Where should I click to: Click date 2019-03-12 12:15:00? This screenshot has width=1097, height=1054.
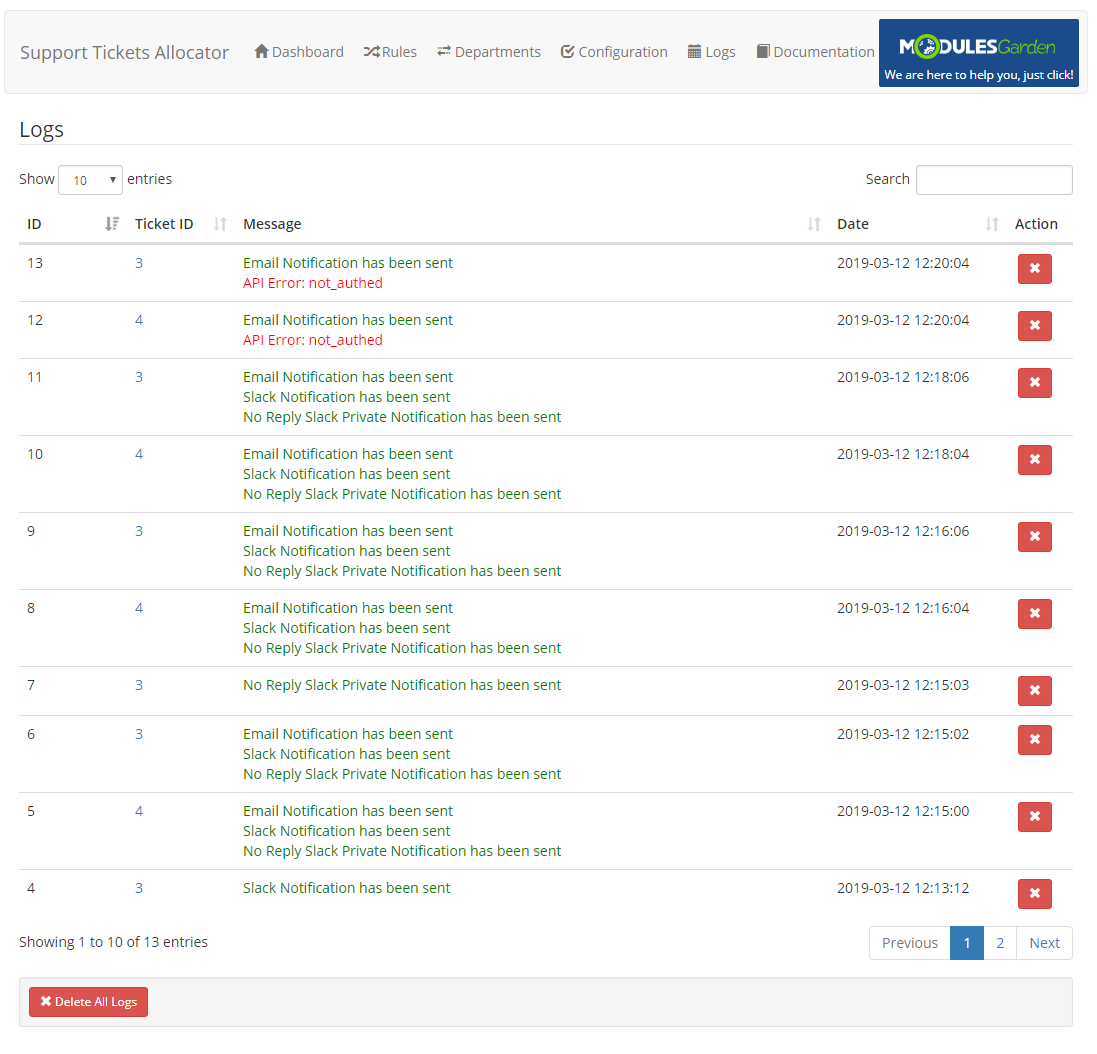[x=903, y=811]
